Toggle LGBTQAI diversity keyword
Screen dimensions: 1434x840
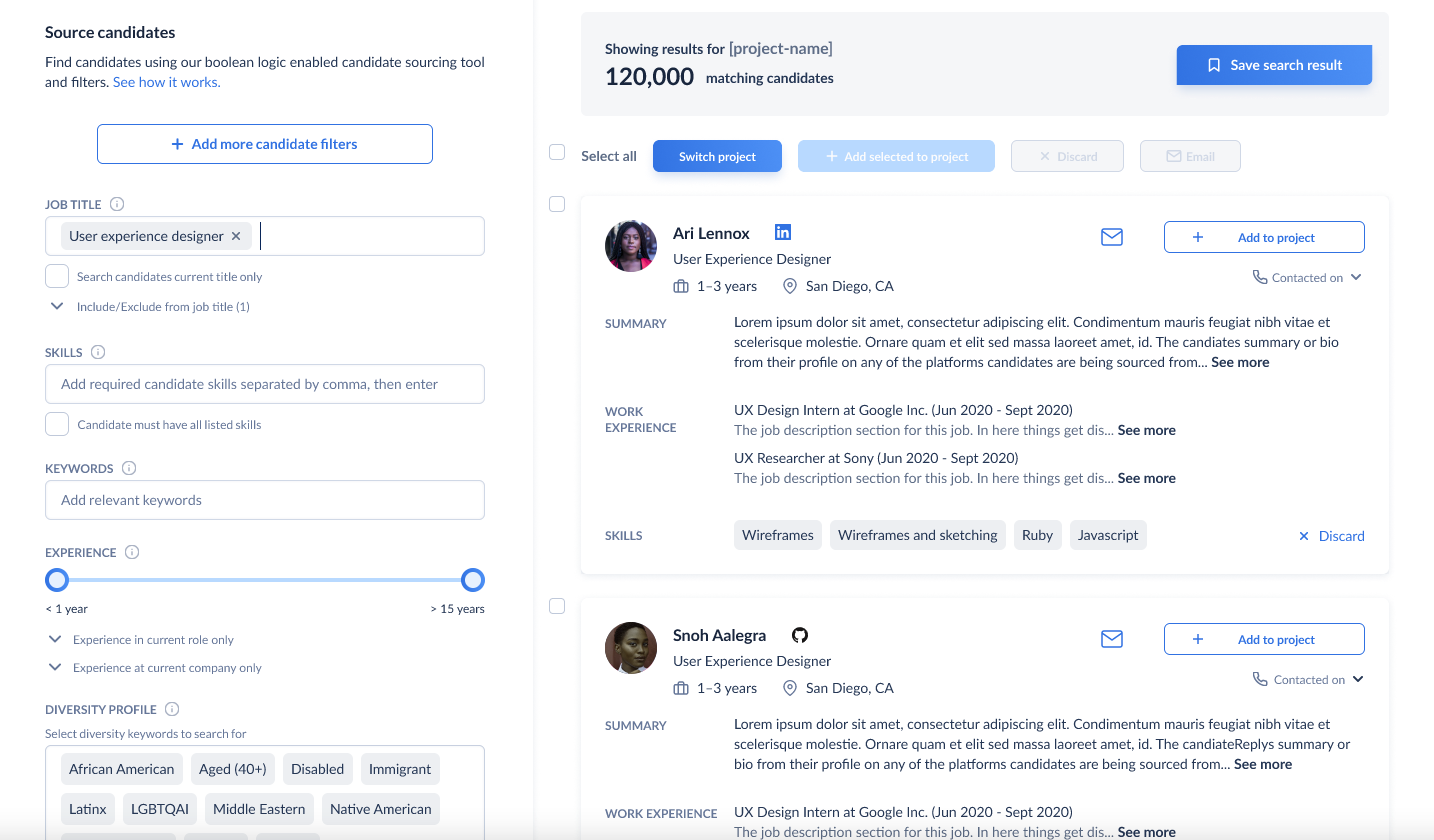tap(159, 809)
